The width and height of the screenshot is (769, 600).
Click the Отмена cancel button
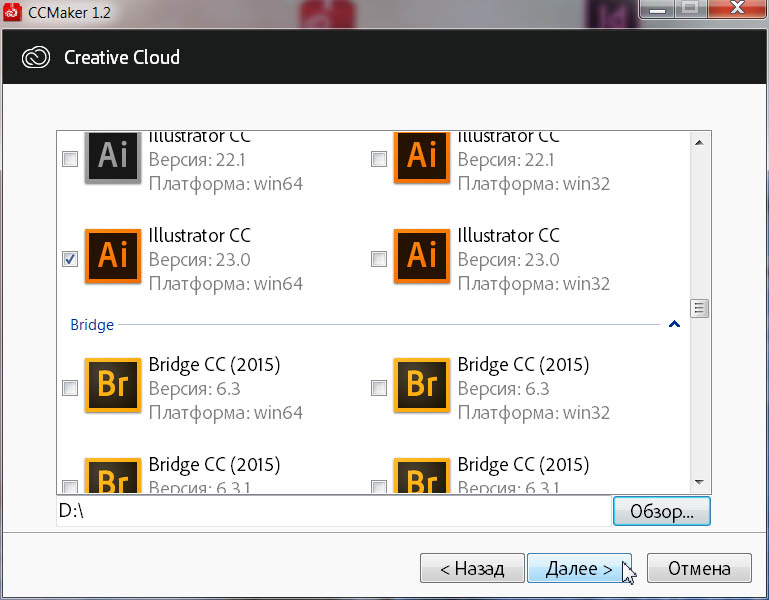(699, 568)
